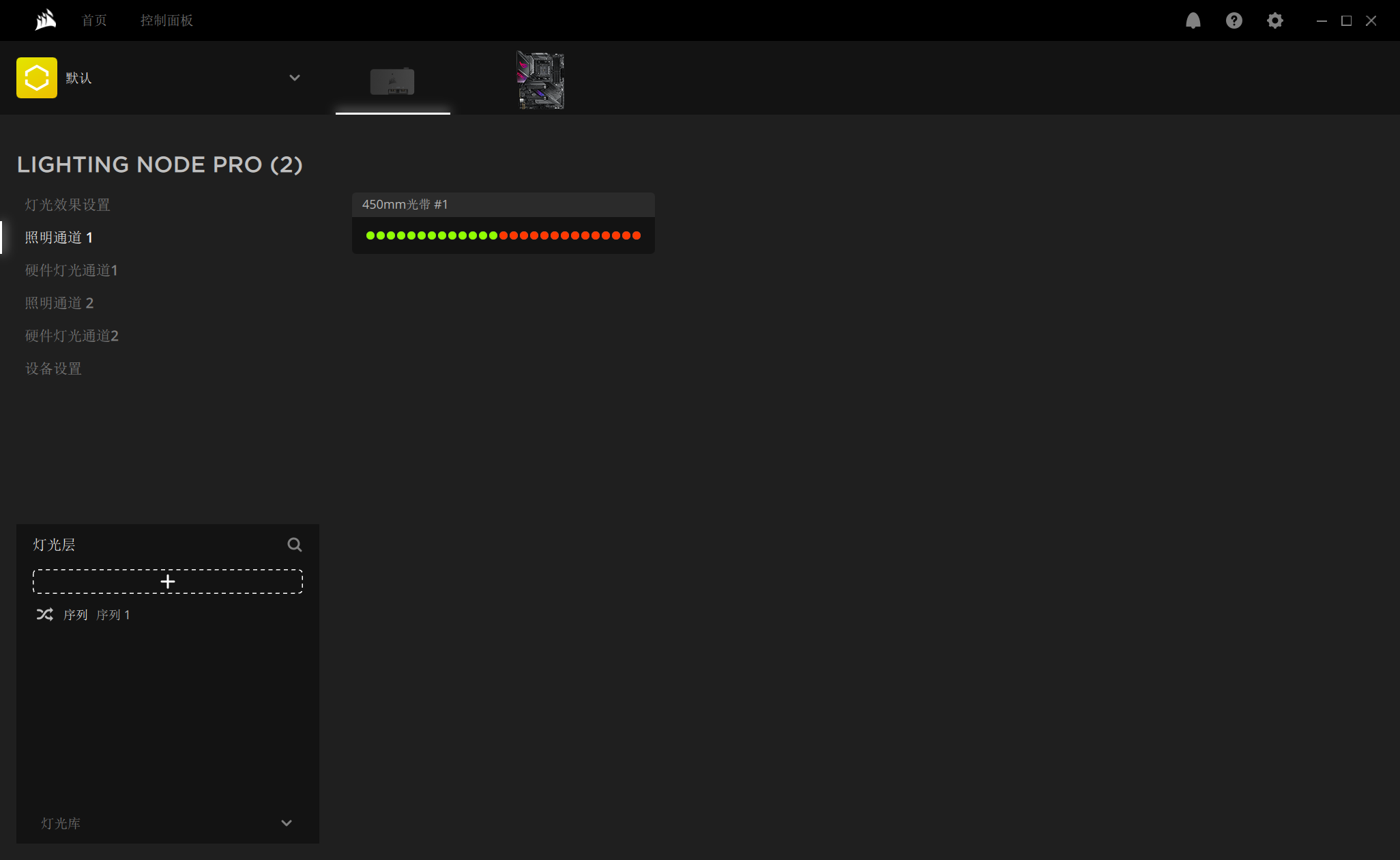Screen dimensions: 1400x860
Task: Add a new lighting layer with plus button
Action: pos(168,582)
